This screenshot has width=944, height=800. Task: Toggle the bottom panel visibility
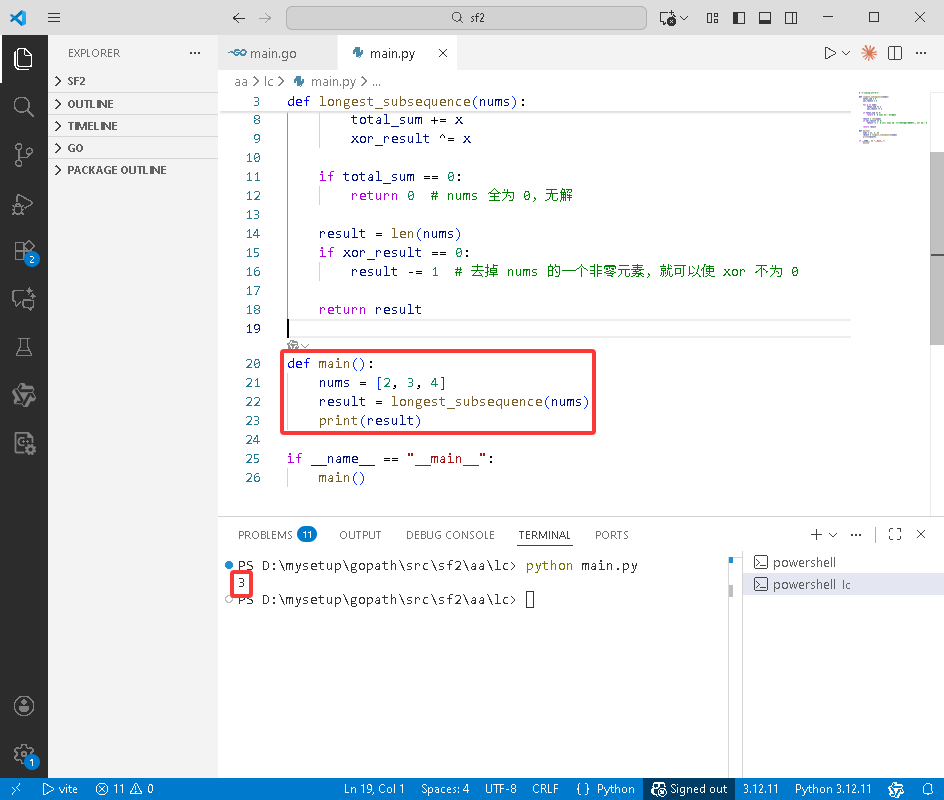point(765,18)
